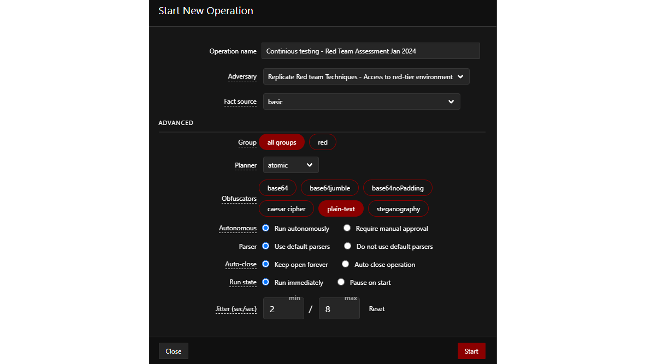Select Do not use default parsers option
The image size is (647, 364).
point(347,246)
